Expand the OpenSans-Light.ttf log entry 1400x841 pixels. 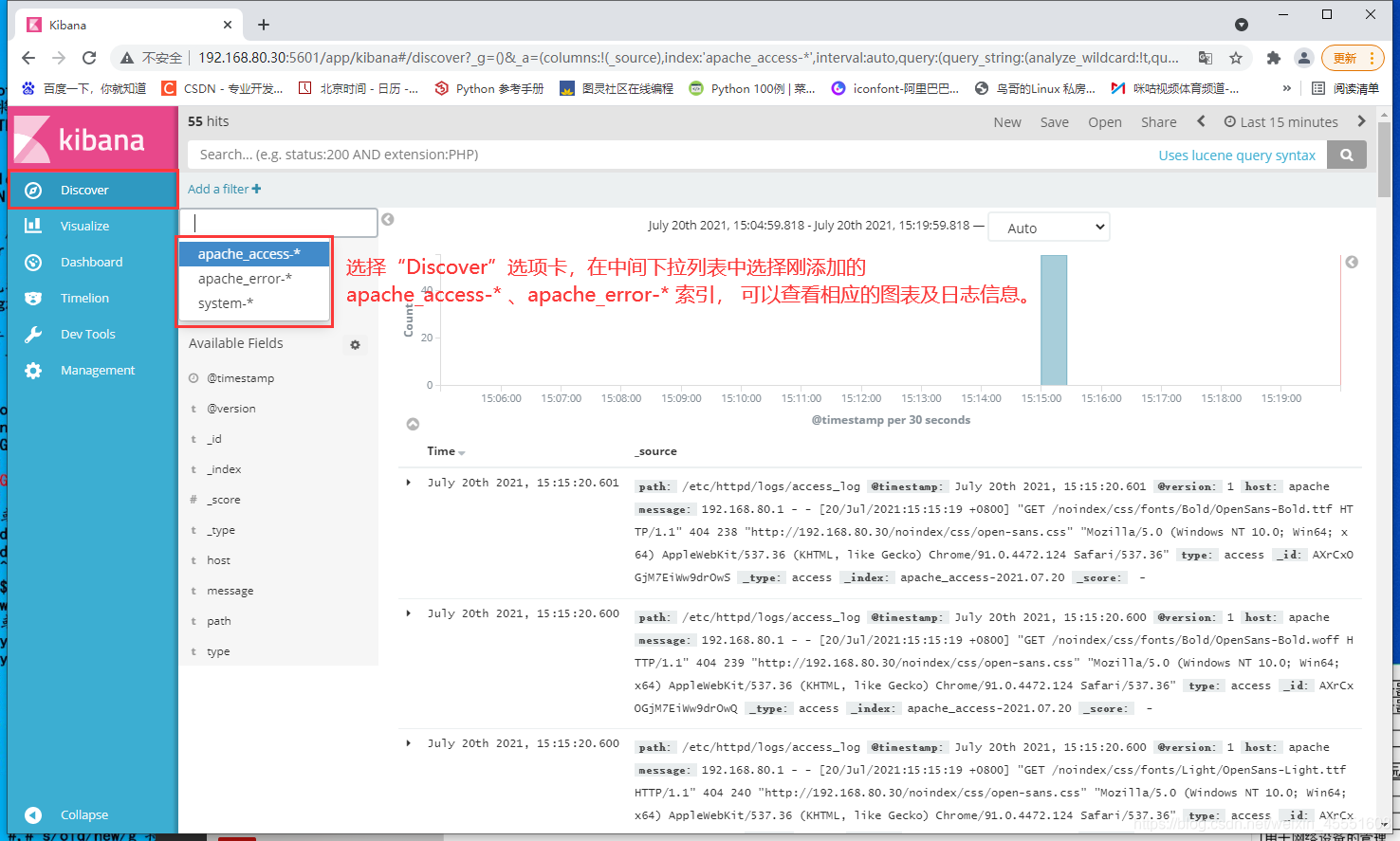(x=409, y=743)
